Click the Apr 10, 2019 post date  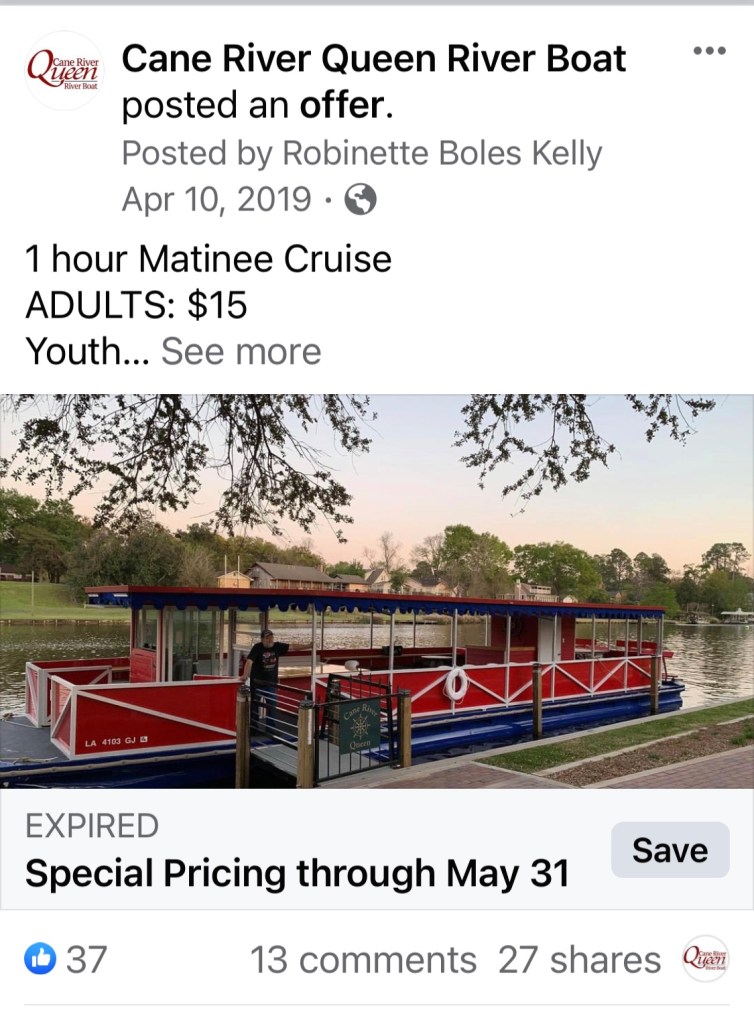(x=216, y=200)
